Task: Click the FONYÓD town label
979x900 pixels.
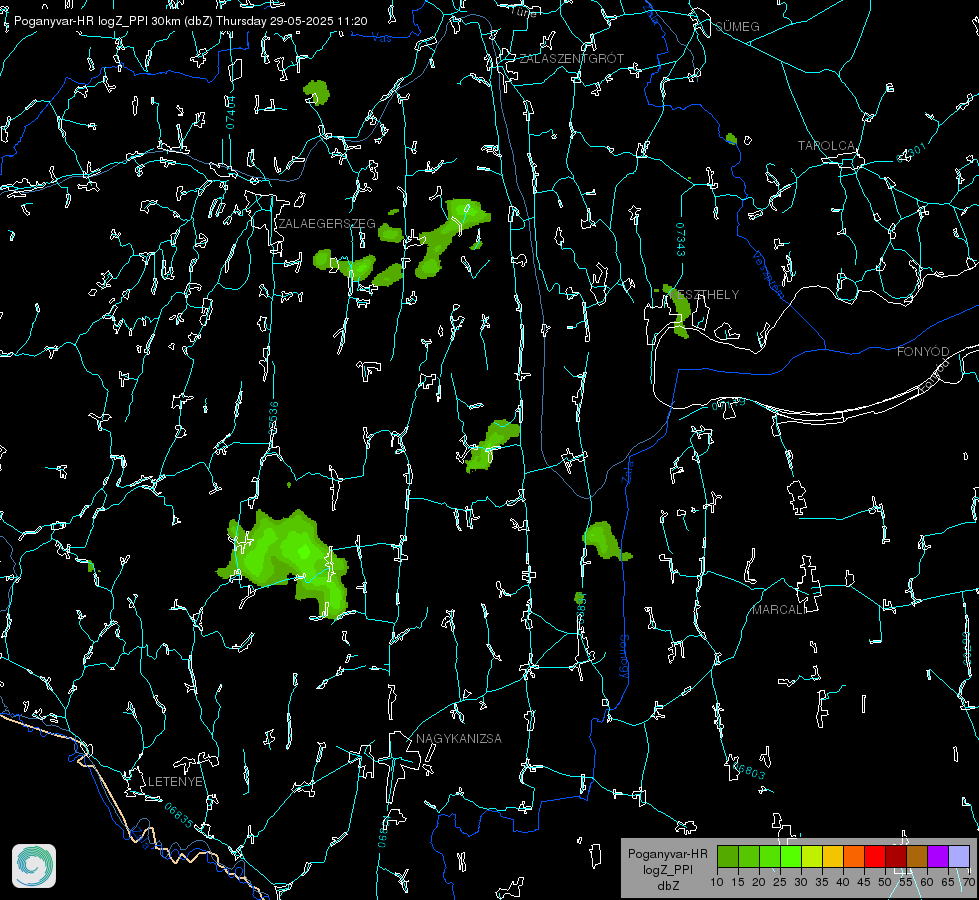Action: click(923, 352)
